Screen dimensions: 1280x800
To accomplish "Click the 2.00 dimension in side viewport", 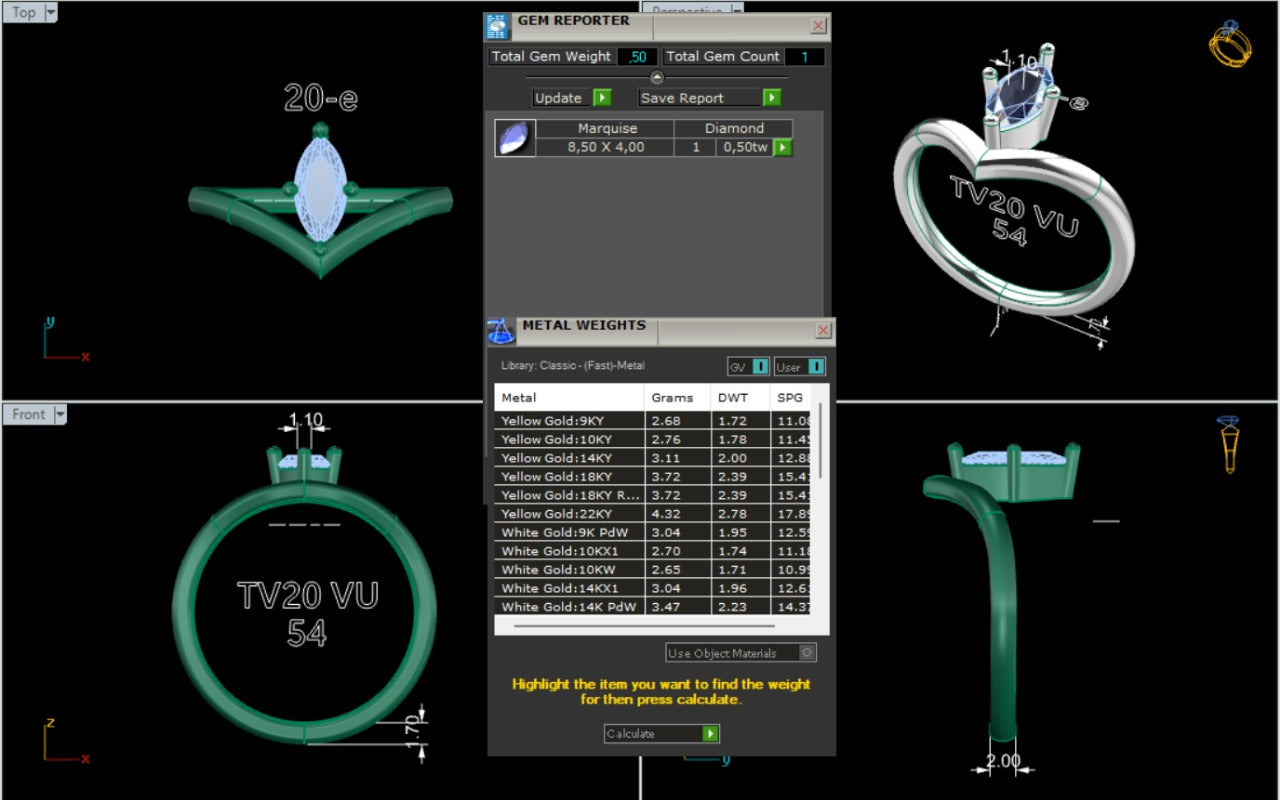I will click(1003, 761).
